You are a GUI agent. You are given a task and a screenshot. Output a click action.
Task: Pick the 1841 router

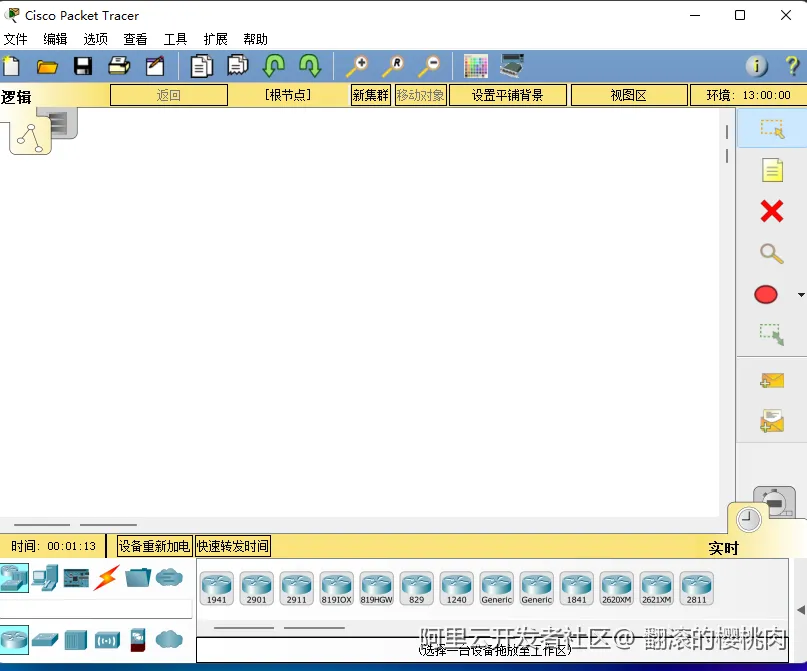tap(576, 588)
